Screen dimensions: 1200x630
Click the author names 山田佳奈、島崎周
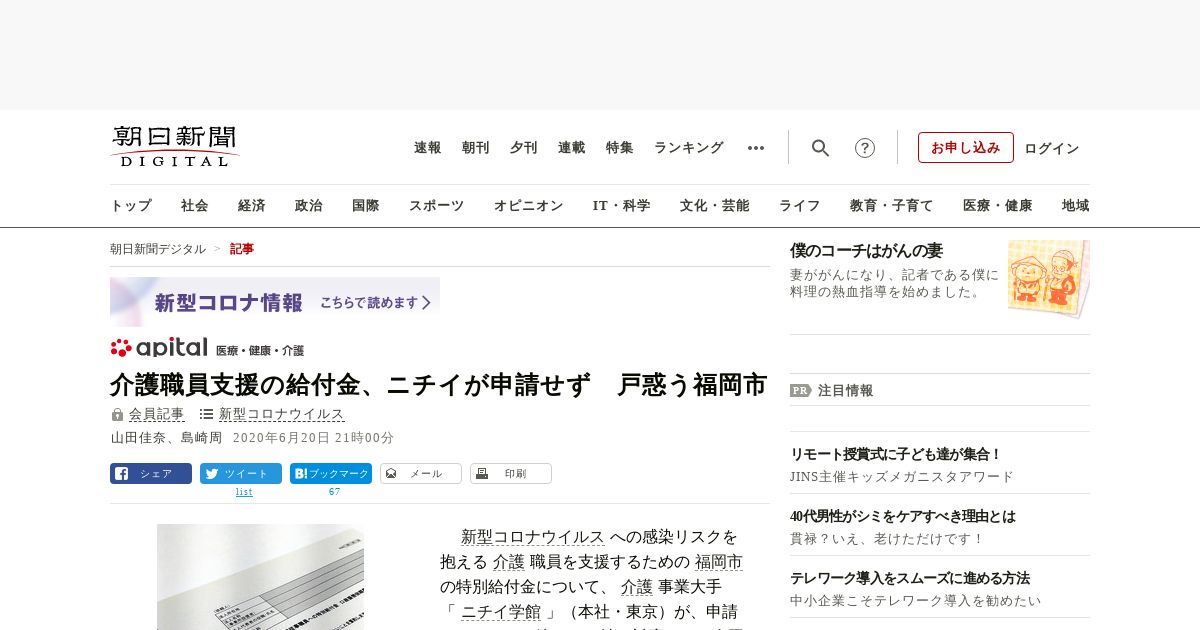point(166,438)
